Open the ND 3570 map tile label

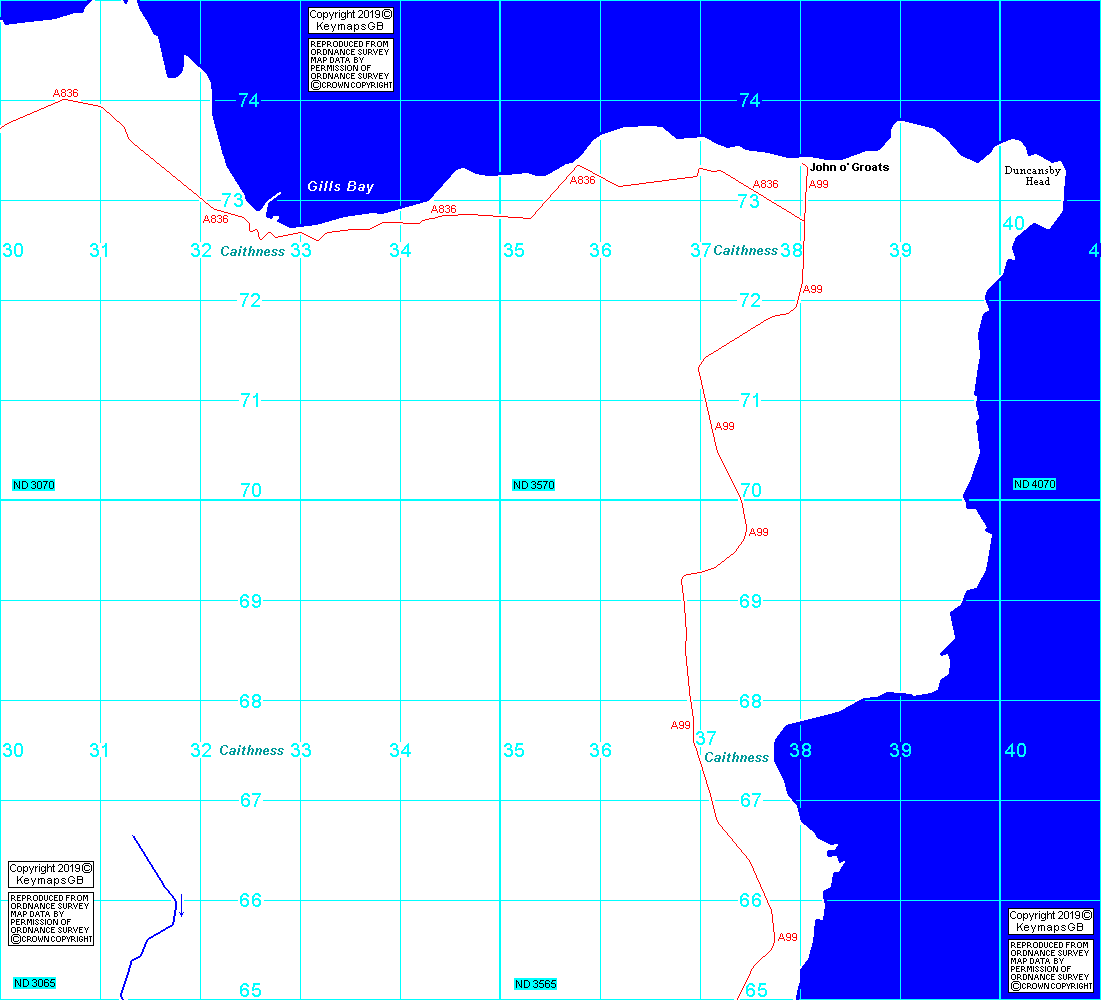tap(534, 485)
